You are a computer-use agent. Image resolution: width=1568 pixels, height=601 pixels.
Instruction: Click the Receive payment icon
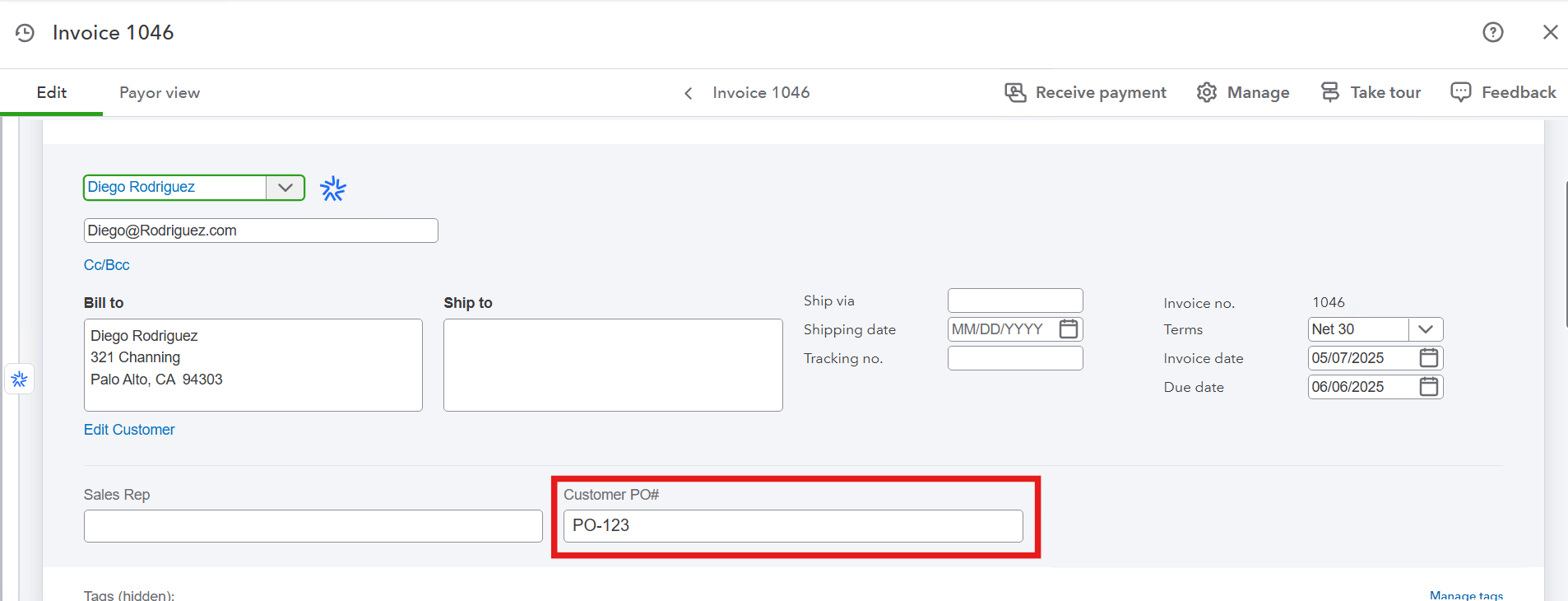[x=1015, y=92]
